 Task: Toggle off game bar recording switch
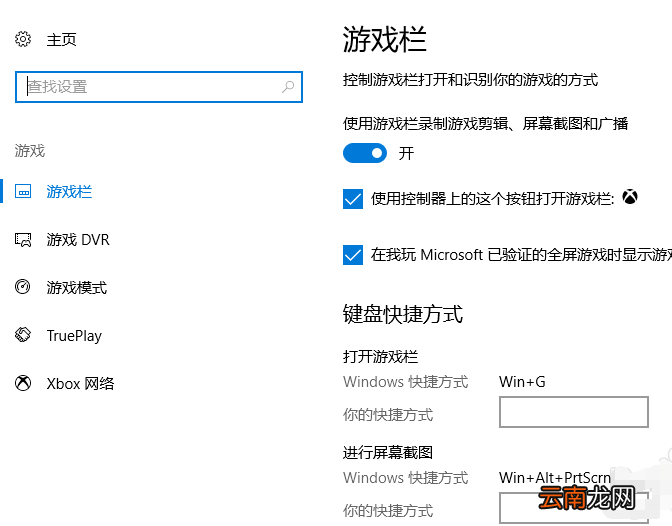pyautogui.click(x=365, y=153)
